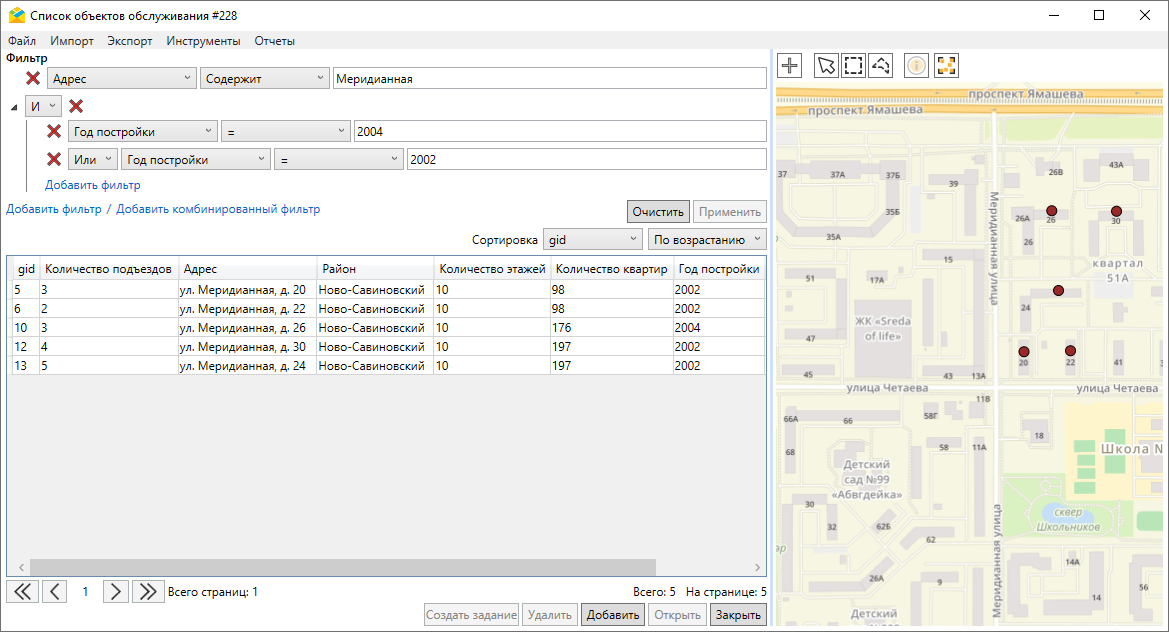1169x632 pixels.
Task: Delete the combined И filter group
Action: click(76, 106)
